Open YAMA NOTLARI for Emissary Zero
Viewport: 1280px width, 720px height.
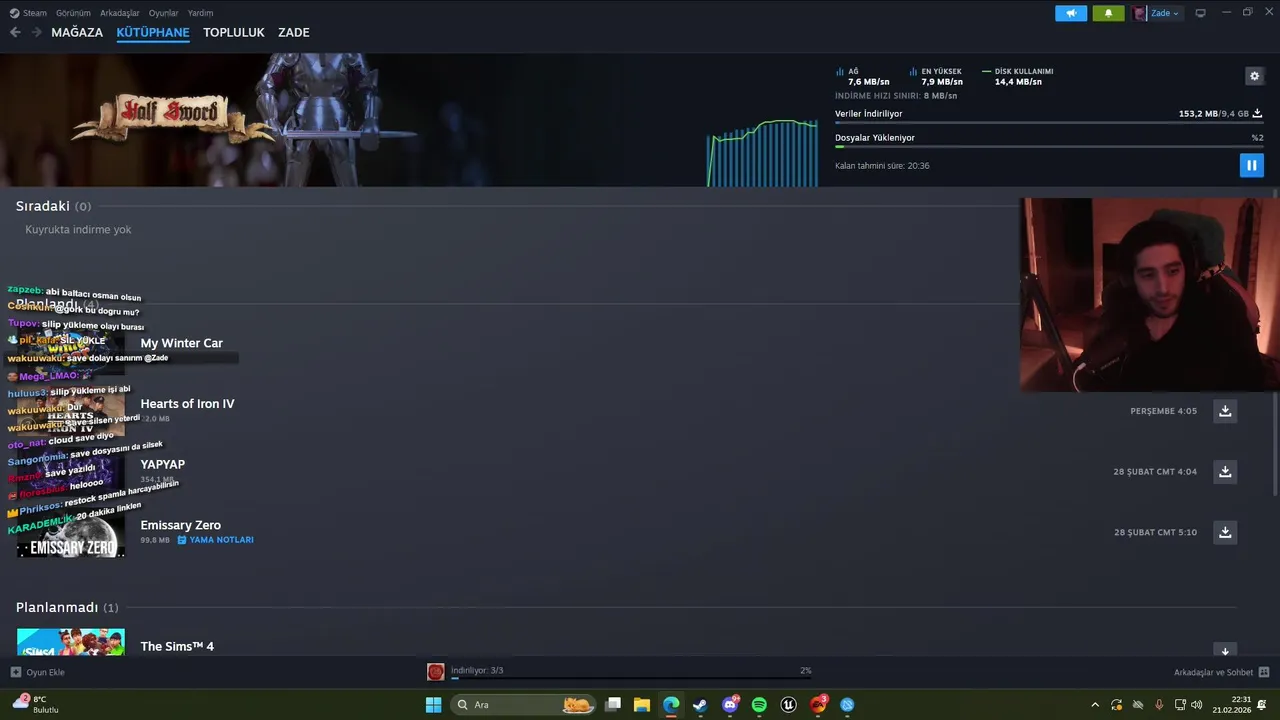coord(215,540)
